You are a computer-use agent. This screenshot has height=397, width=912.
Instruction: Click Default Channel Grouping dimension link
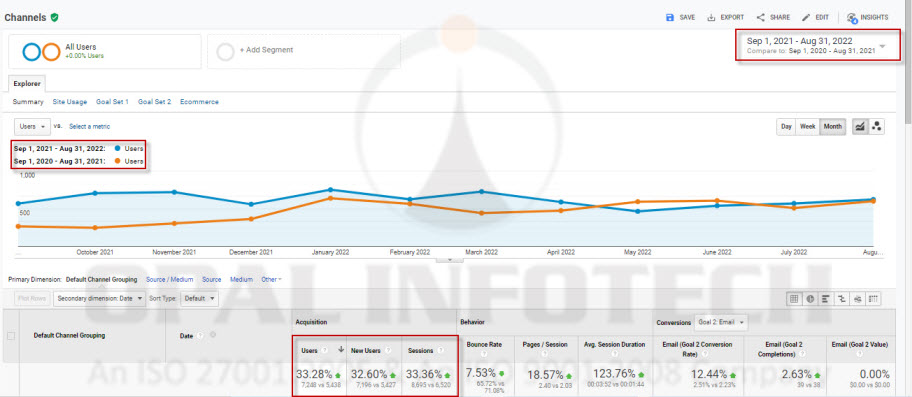coord(102,280)
